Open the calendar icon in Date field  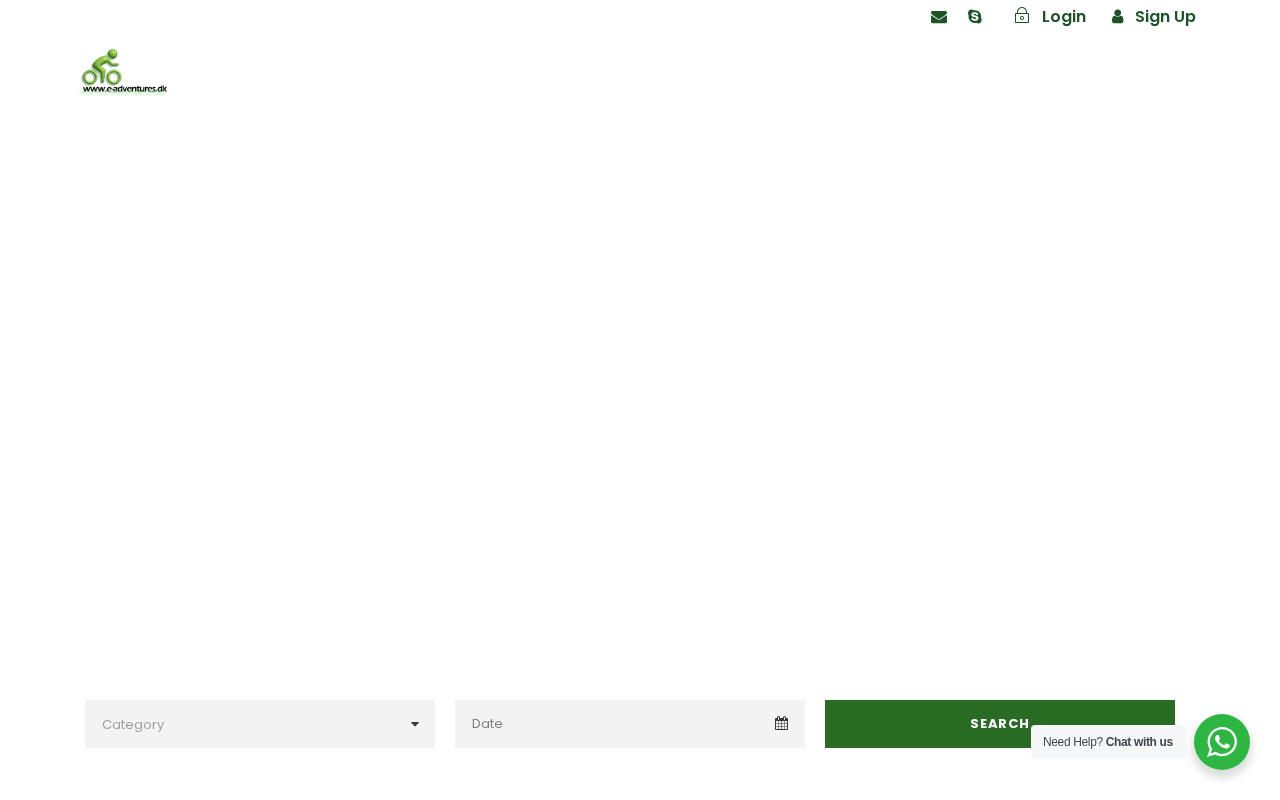[x=781, y=724]
